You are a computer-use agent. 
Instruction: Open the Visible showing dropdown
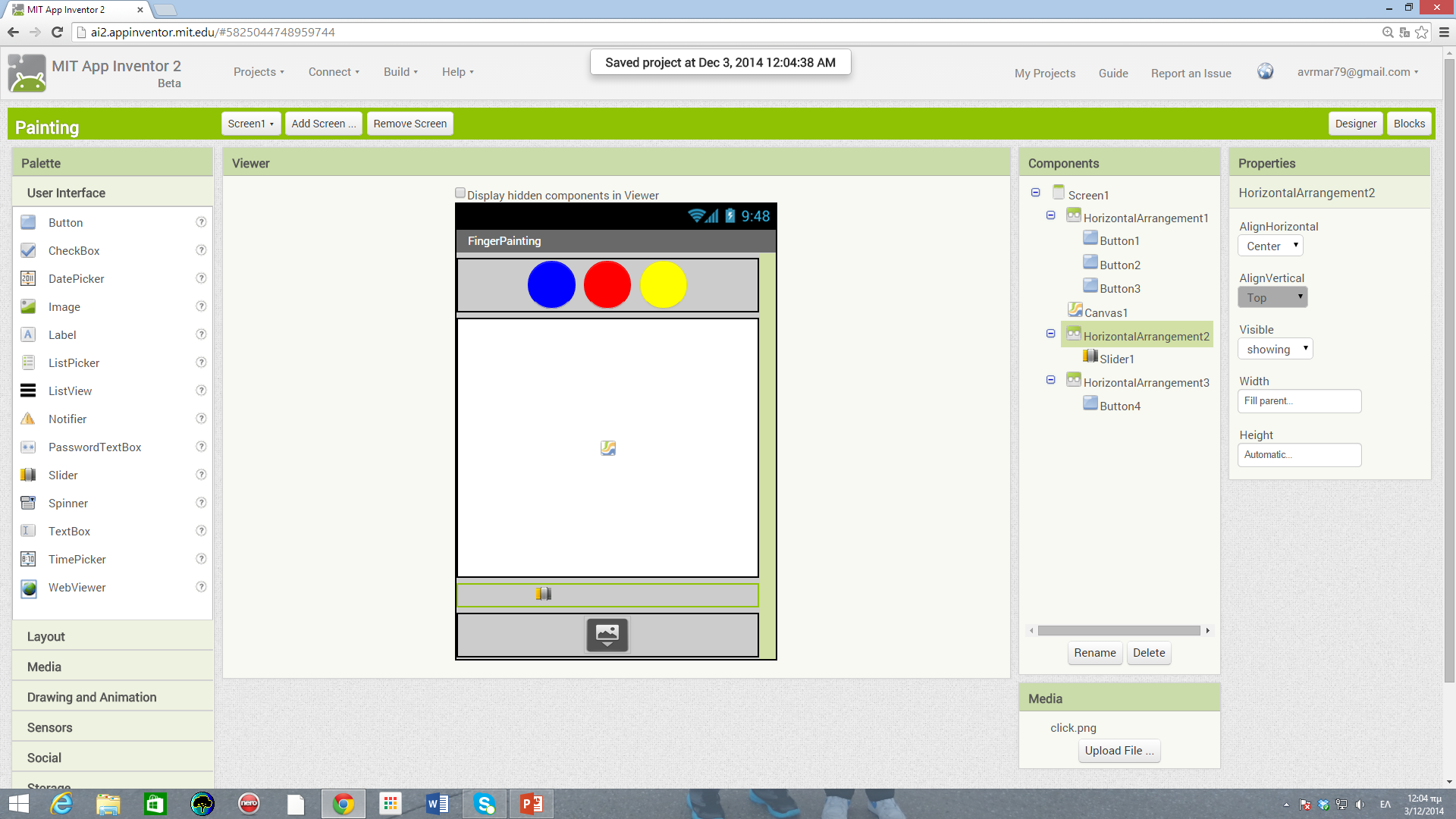pos(1276,349)
